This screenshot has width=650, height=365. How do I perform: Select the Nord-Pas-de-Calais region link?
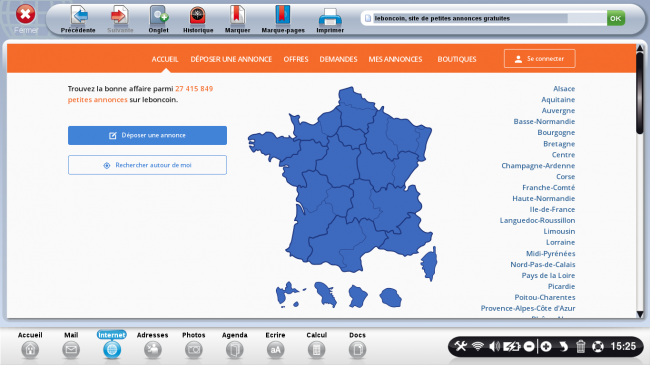[x=543, y=265]
